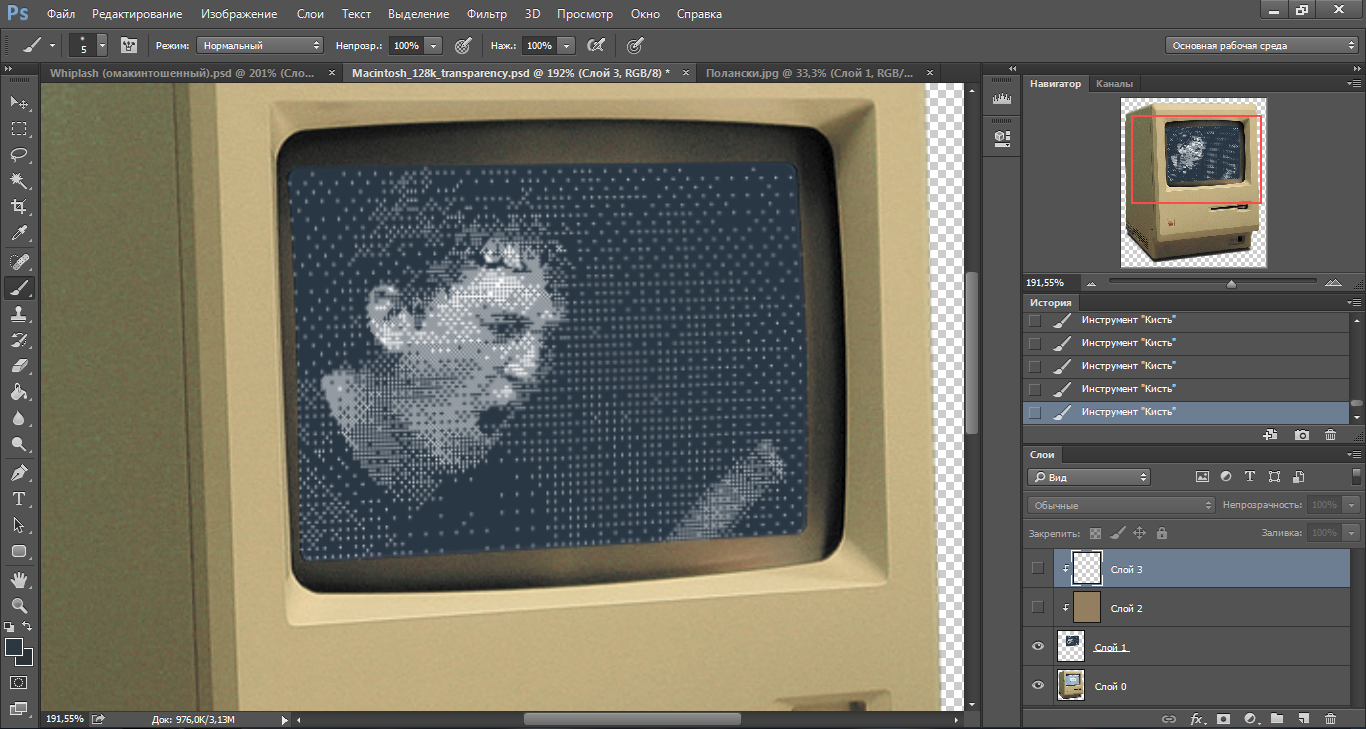Select the History Brush tool
The width and height of the screenshot is (1366, 729).
19,340
